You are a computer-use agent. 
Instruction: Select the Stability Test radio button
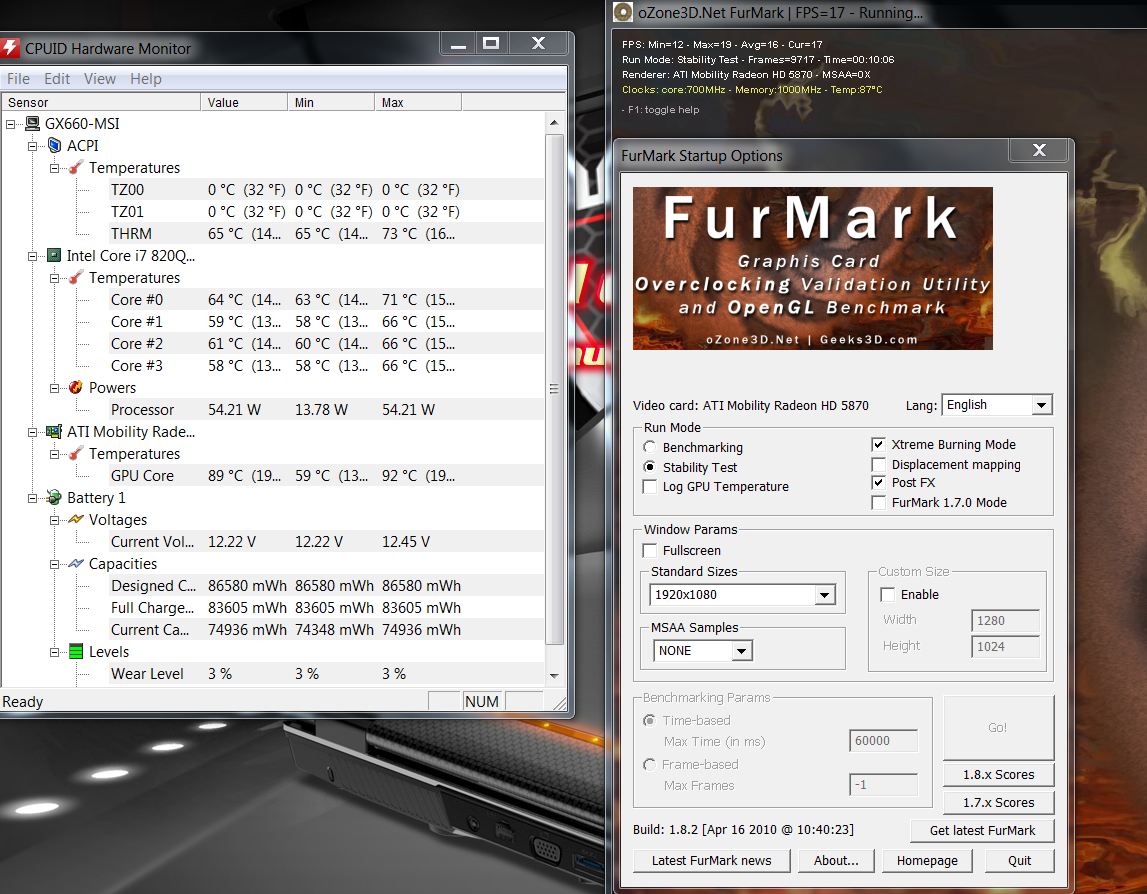[x=649, y=467]
